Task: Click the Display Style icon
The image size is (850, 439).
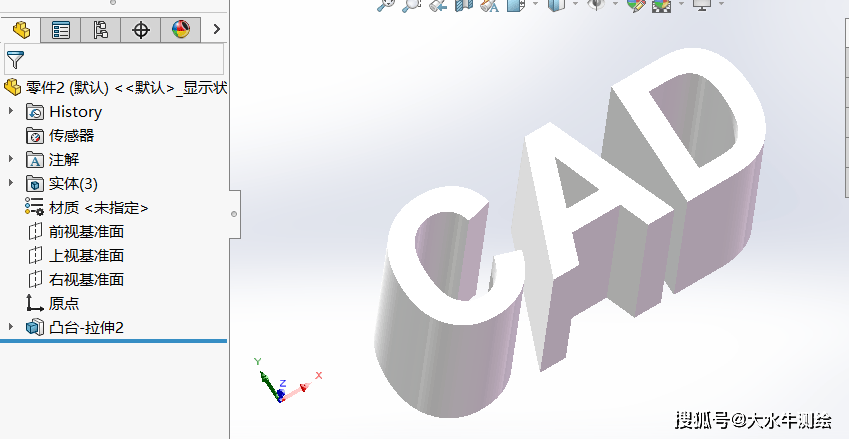Action: click(x=557, y=4)
